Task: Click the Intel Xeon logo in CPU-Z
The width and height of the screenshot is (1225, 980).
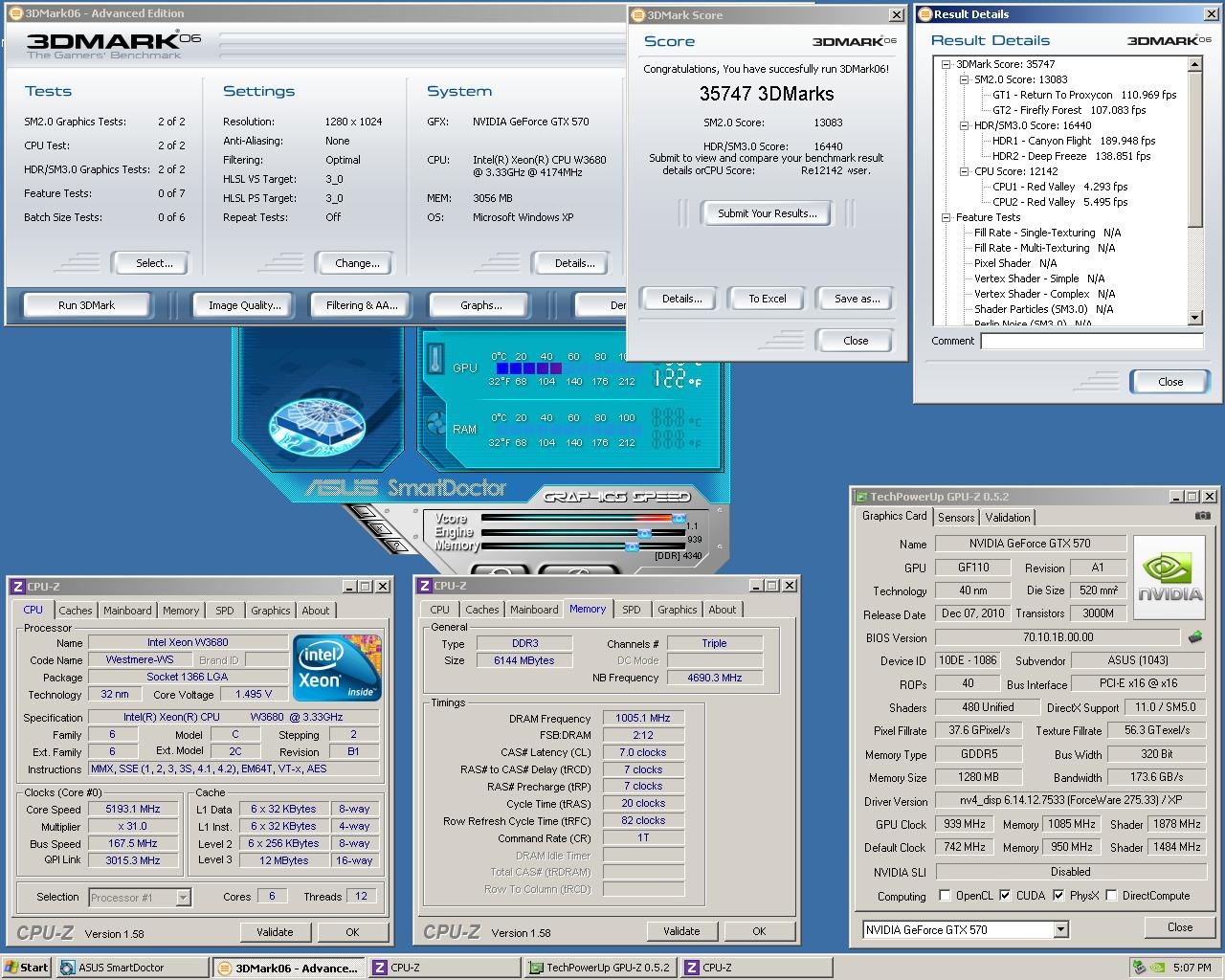Action: [337, 667]
